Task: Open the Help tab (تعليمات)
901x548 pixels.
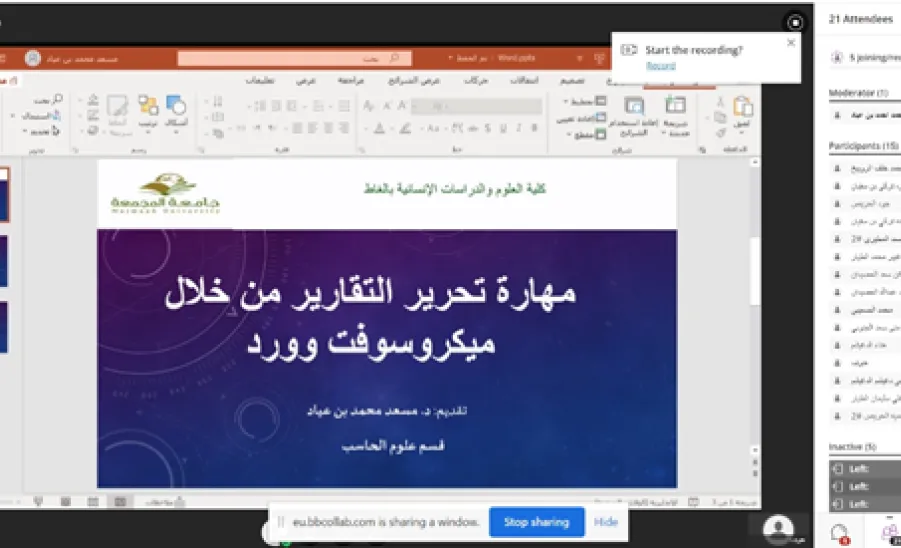Action: (x=260, y=80)
